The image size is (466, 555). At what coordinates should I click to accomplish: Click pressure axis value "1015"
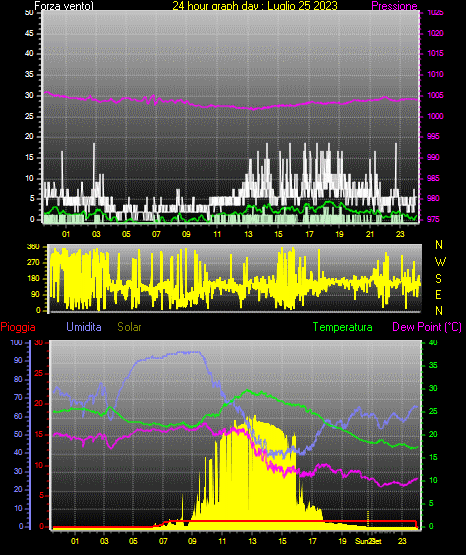(435, 53)
